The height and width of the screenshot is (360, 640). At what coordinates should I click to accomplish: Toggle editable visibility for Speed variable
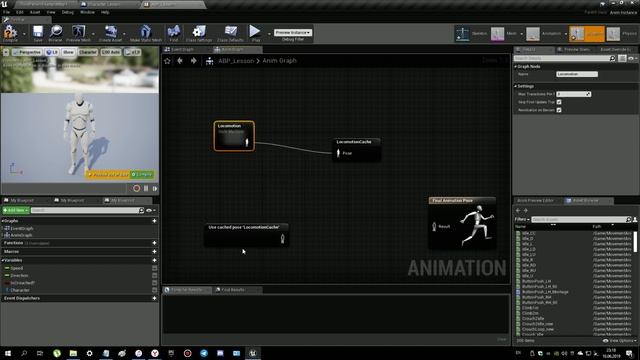(x=154, y=268)
